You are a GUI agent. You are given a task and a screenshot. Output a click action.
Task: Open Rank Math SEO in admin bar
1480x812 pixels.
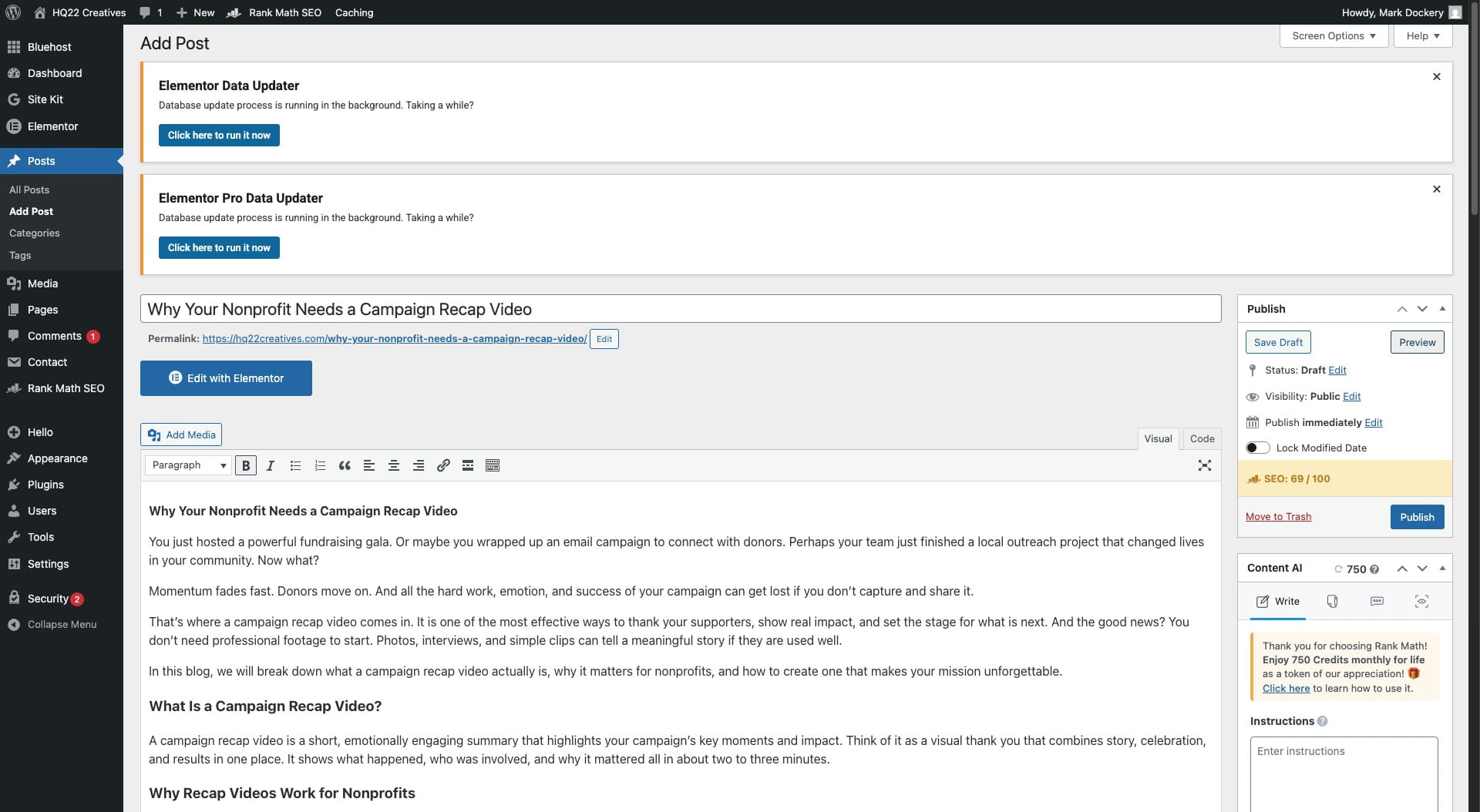(274, 12)
